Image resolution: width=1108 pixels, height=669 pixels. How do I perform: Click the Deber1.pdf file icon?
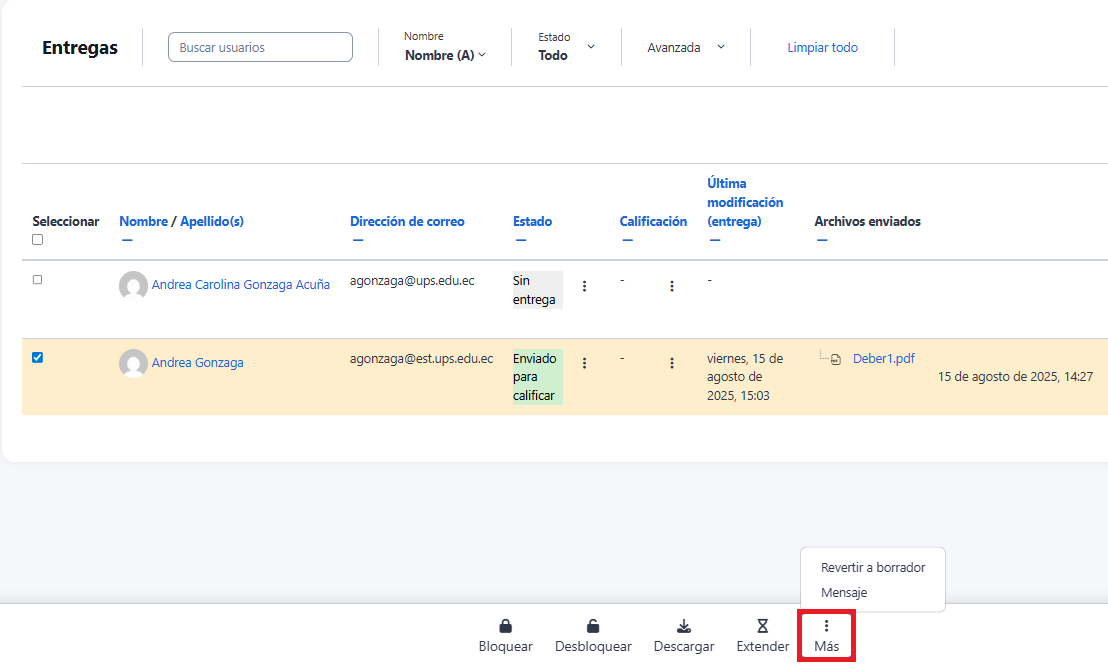click(x=836, y=359)
